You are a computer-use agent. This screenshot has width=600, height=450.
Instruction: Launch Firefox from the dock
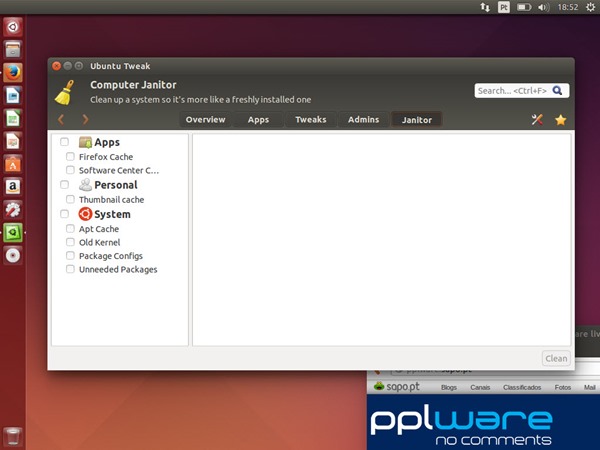pos(13,73)
